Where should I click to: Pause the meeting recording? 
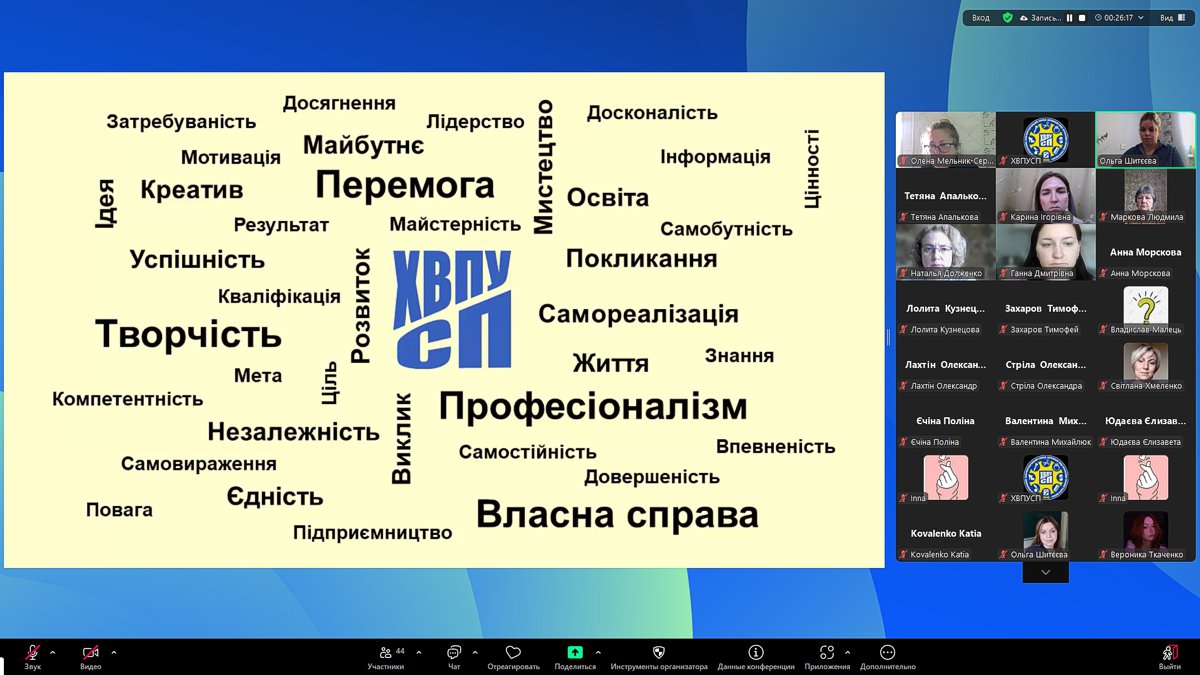[x=1069, y=18]
